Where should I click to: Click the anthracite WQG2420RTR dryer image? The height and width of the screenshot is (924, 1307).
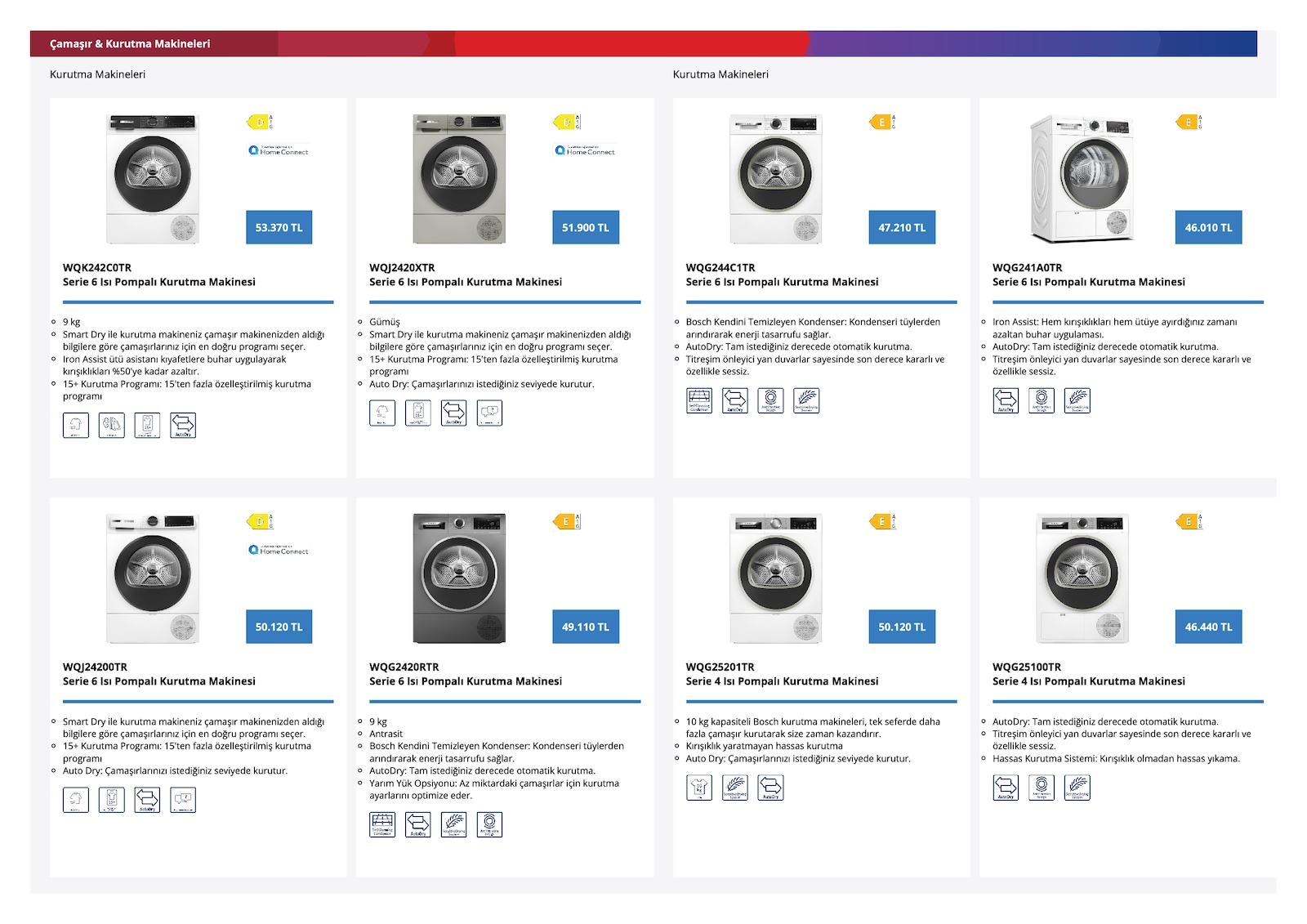click(x=459, y=578)
